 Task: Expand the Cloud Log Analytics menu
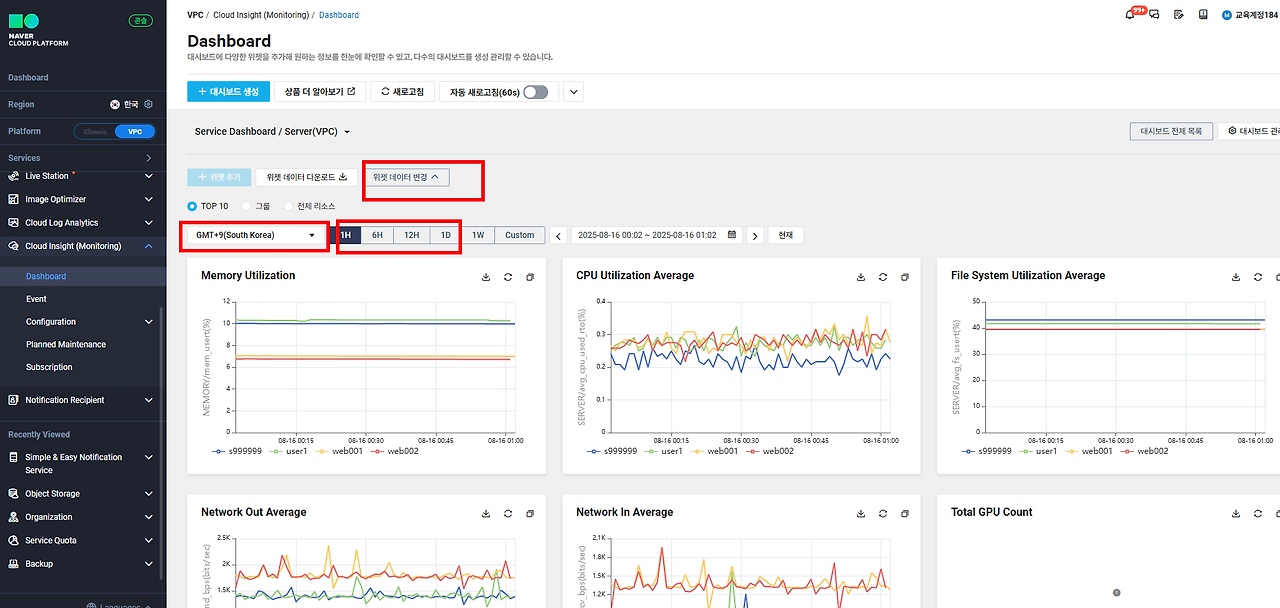click(x=82, y=223)
